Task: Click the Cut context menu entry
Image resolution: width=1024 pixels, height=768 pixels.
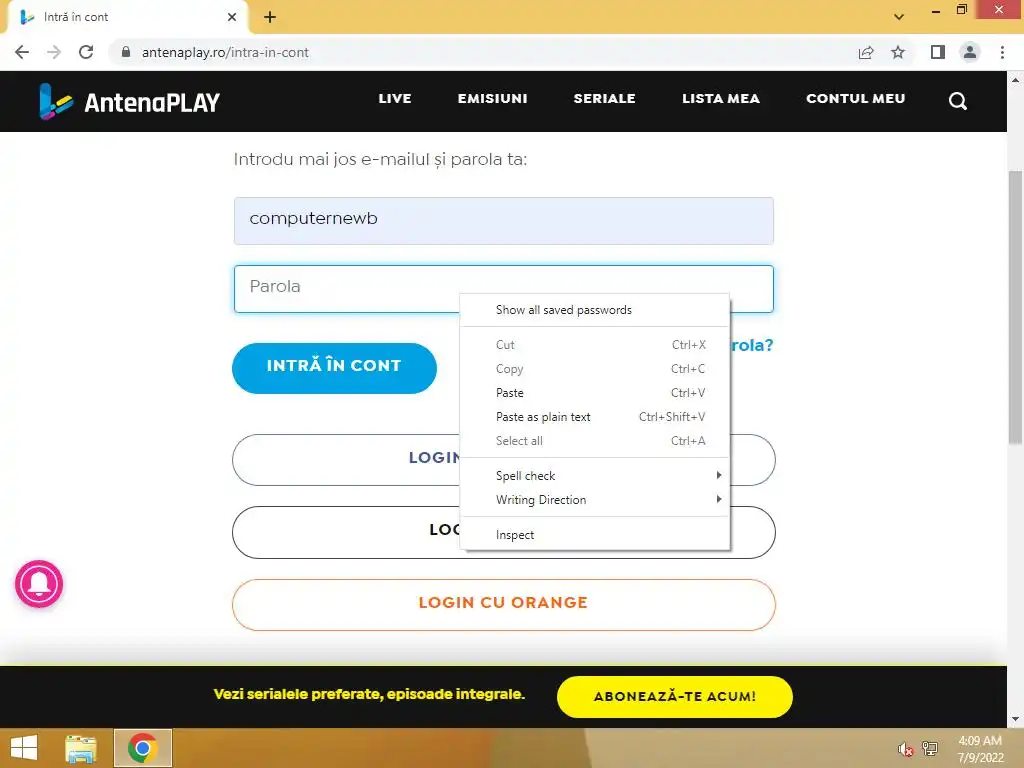Action: click(594, 345)
